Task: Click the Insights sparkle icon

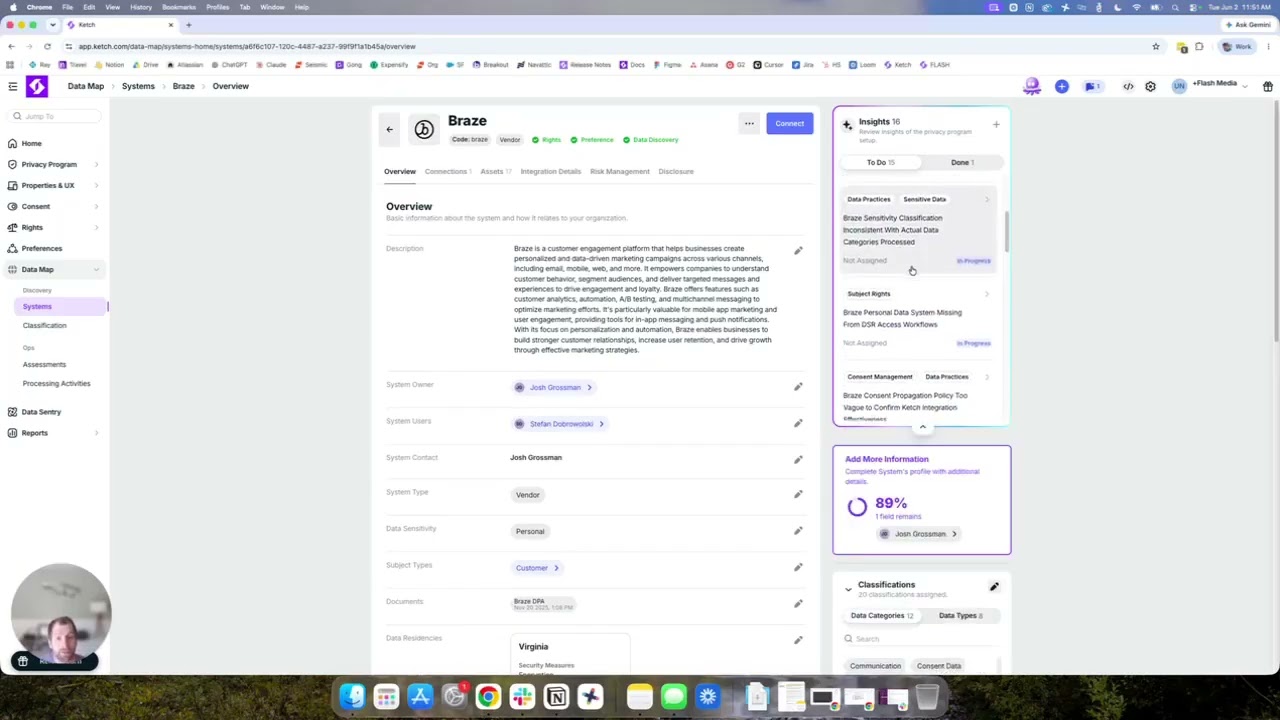Action: [x=847, y=125]
